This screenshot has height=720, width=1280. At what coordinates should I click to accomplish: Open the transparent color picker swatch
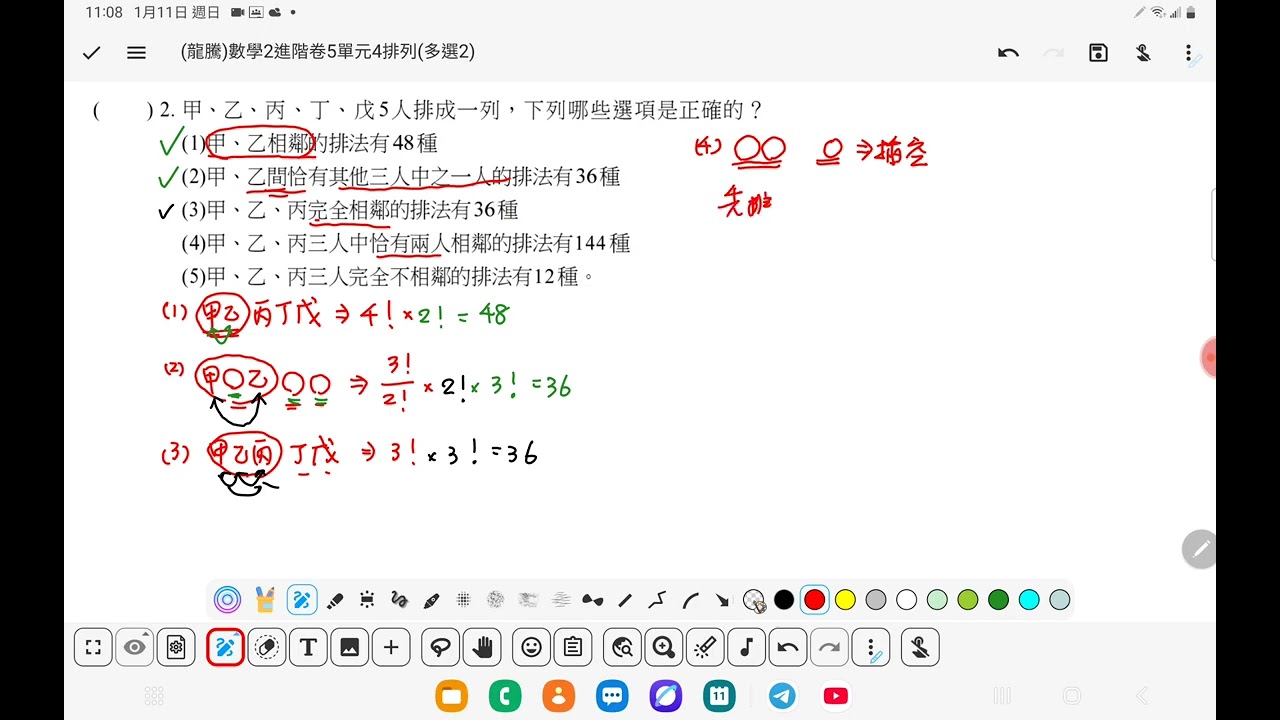tap(754, 600)
